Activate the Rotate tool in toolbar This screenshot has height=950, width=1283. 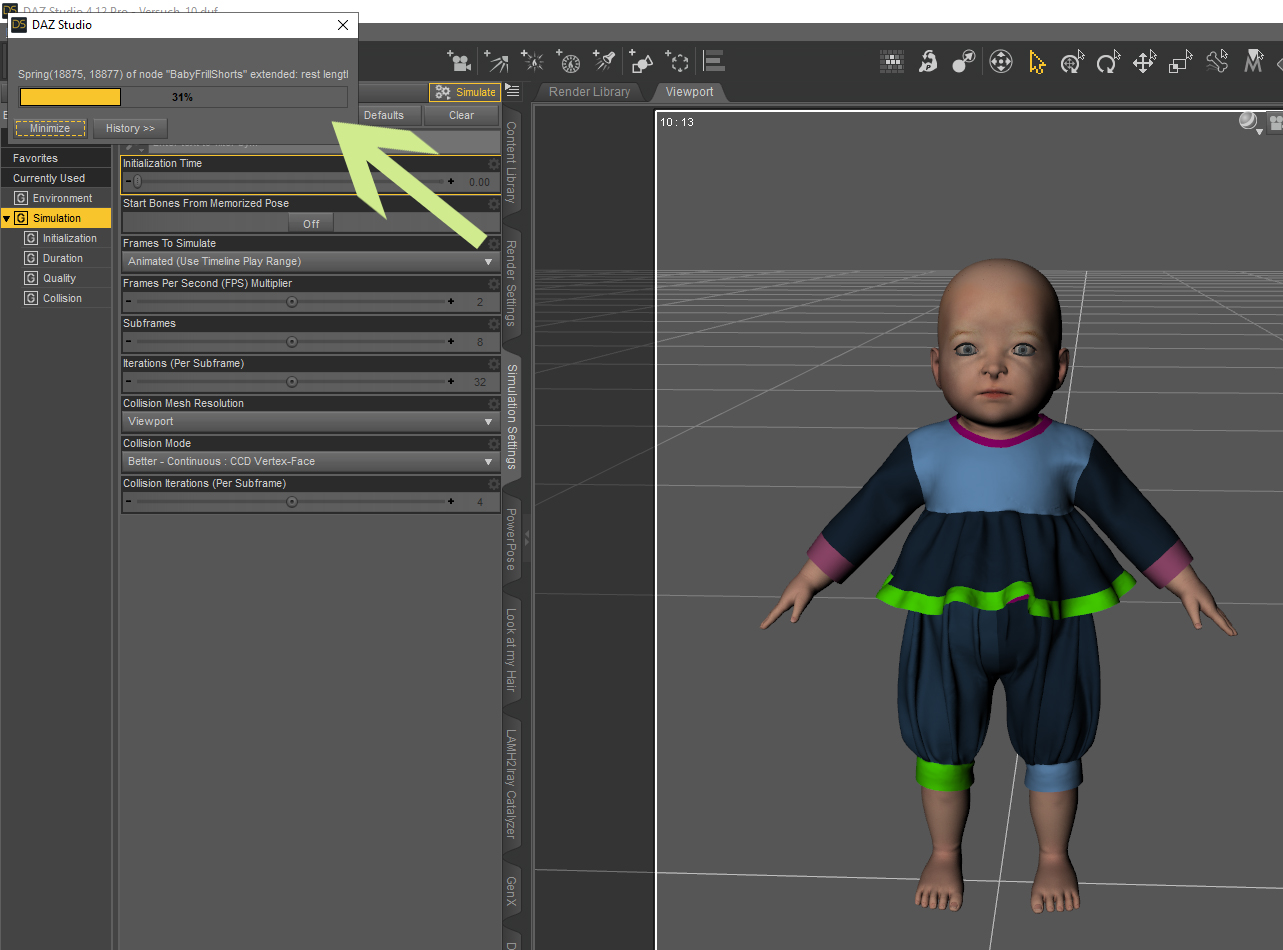(1108, 63)
